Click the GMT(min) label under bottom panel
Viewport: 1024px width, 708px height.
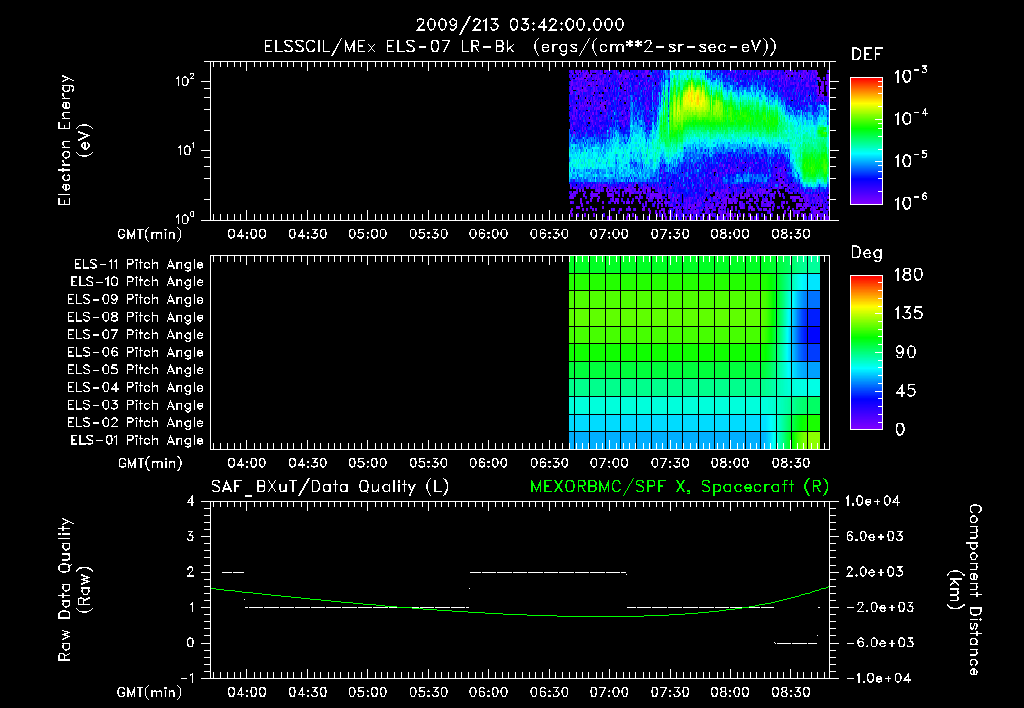click(150, 692)
